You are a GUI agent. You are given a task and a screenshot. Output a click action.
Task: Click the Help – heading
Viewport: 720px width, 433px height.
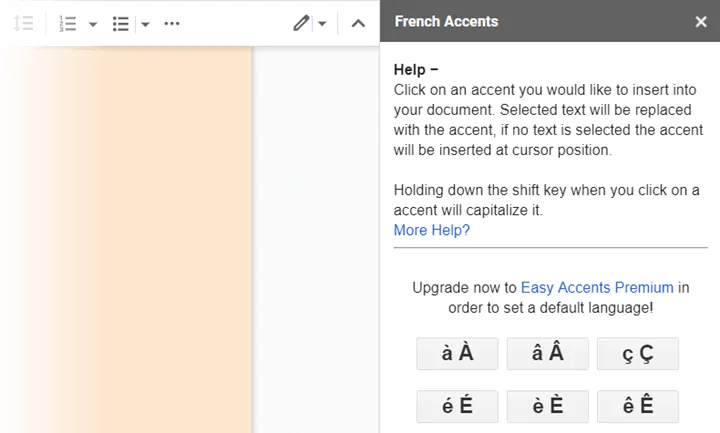pyautogui.click(x=416, y=70)
